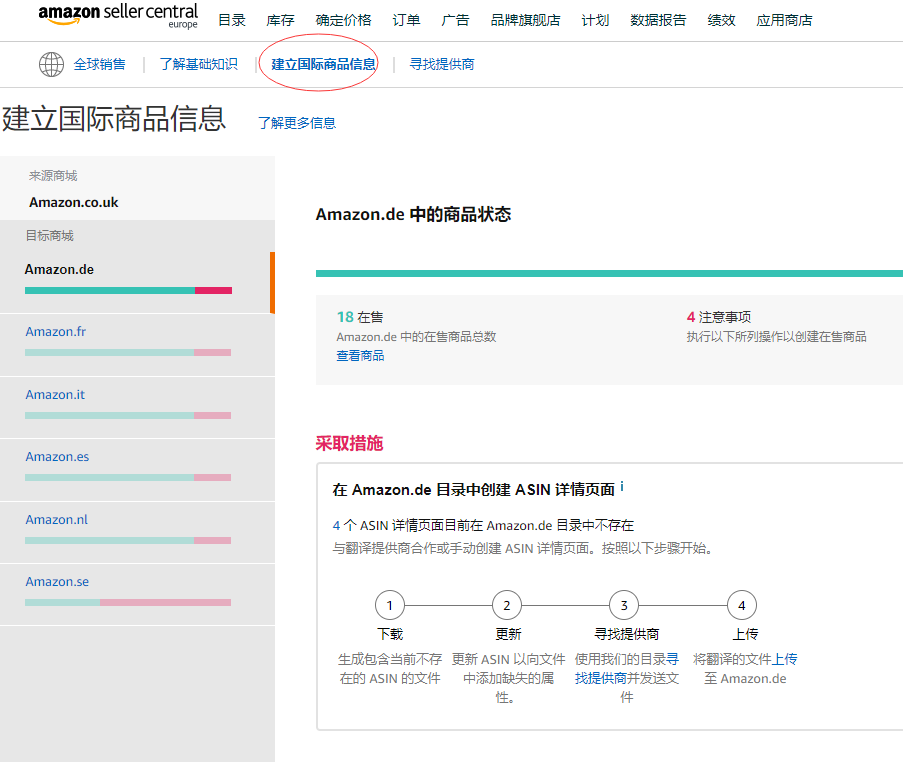Click the Amazon.de 中的商品状态 heading

413,214
